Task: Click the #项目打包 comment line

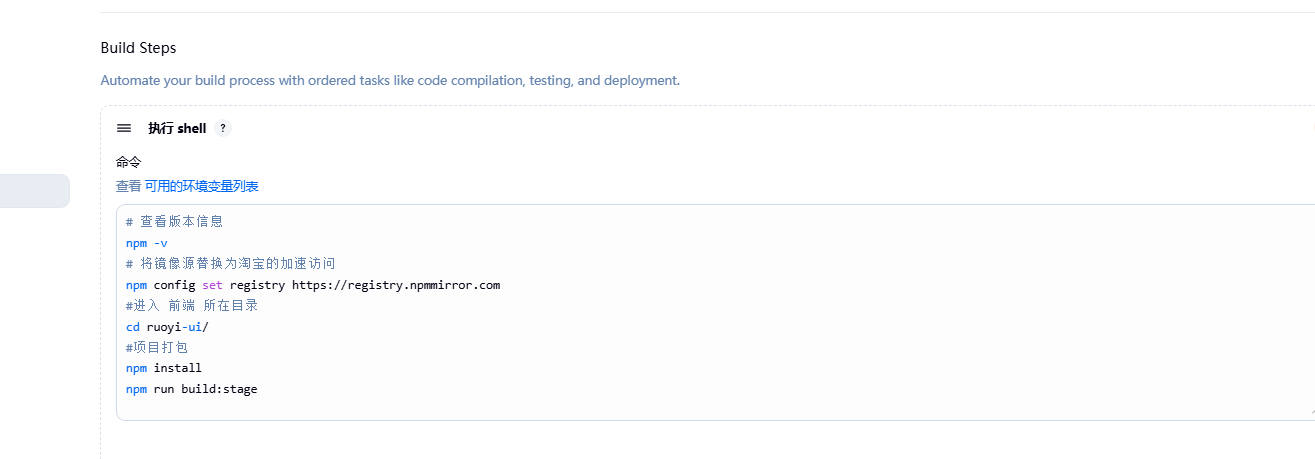Action: pyautogui.click(x=157, y=347)
